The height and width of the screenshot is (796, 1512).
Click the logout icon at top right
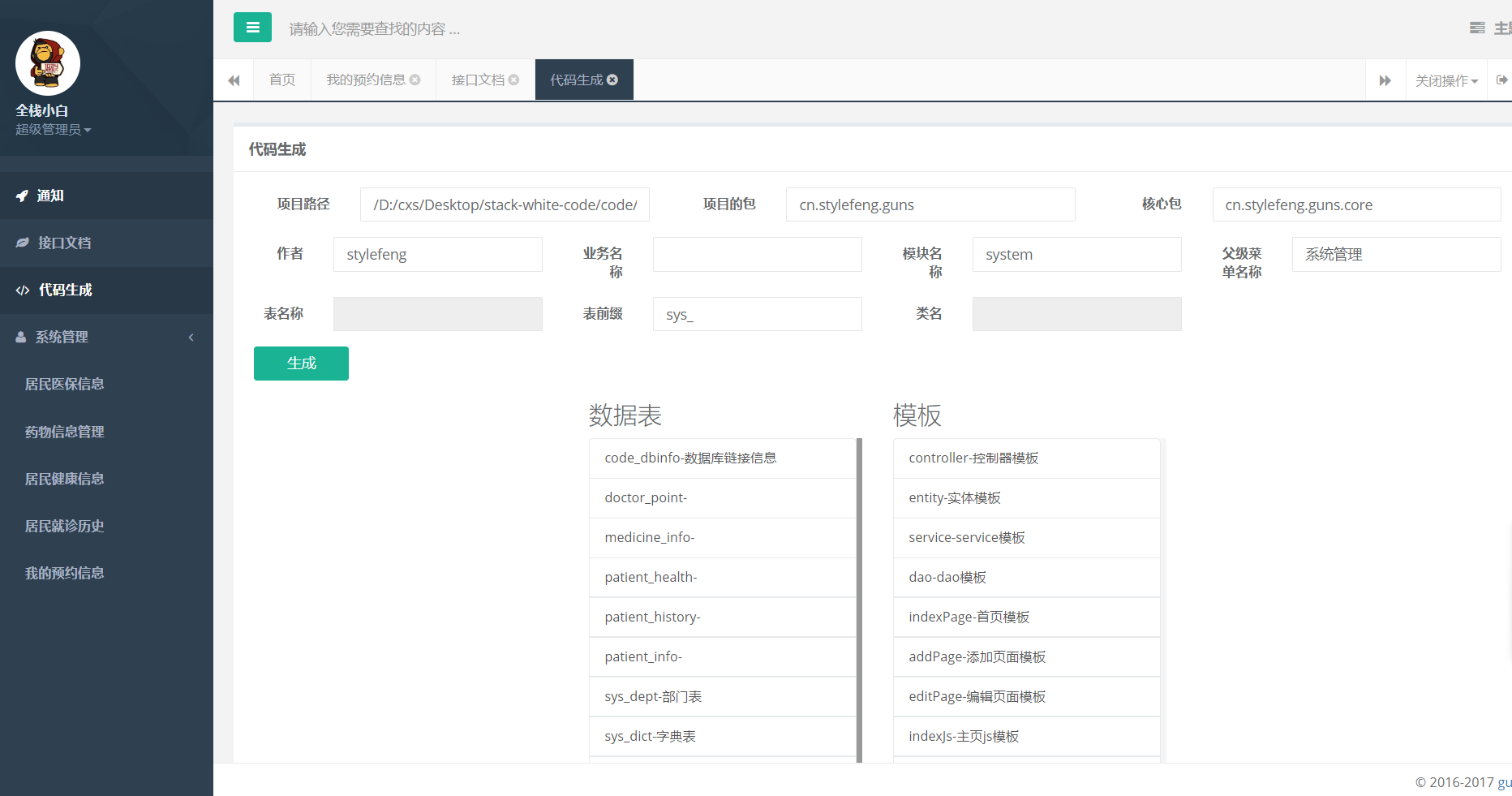1502,80
